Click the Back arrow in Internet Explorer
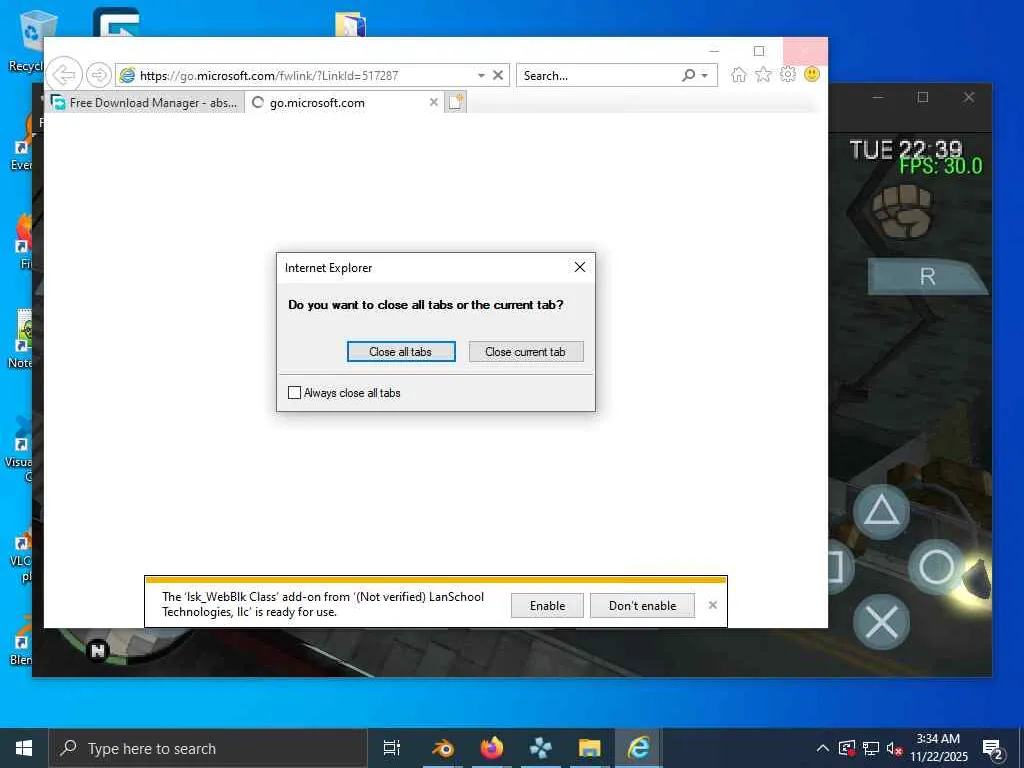The image size is (1024, 768). pyautogui.click(x=64, y=75)
